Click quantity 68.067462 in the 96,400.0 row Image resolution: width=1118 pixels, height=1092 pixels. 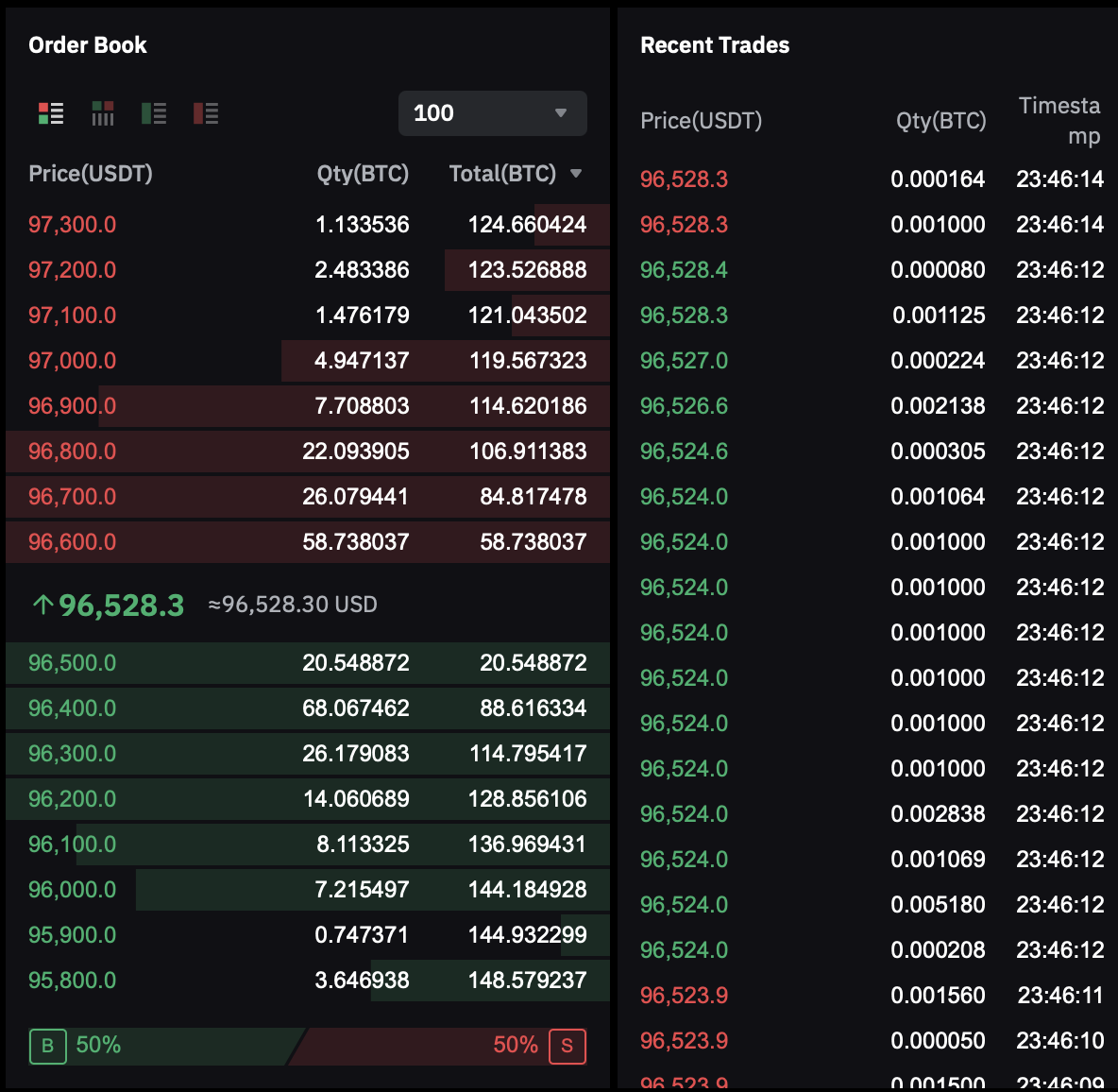356,708
